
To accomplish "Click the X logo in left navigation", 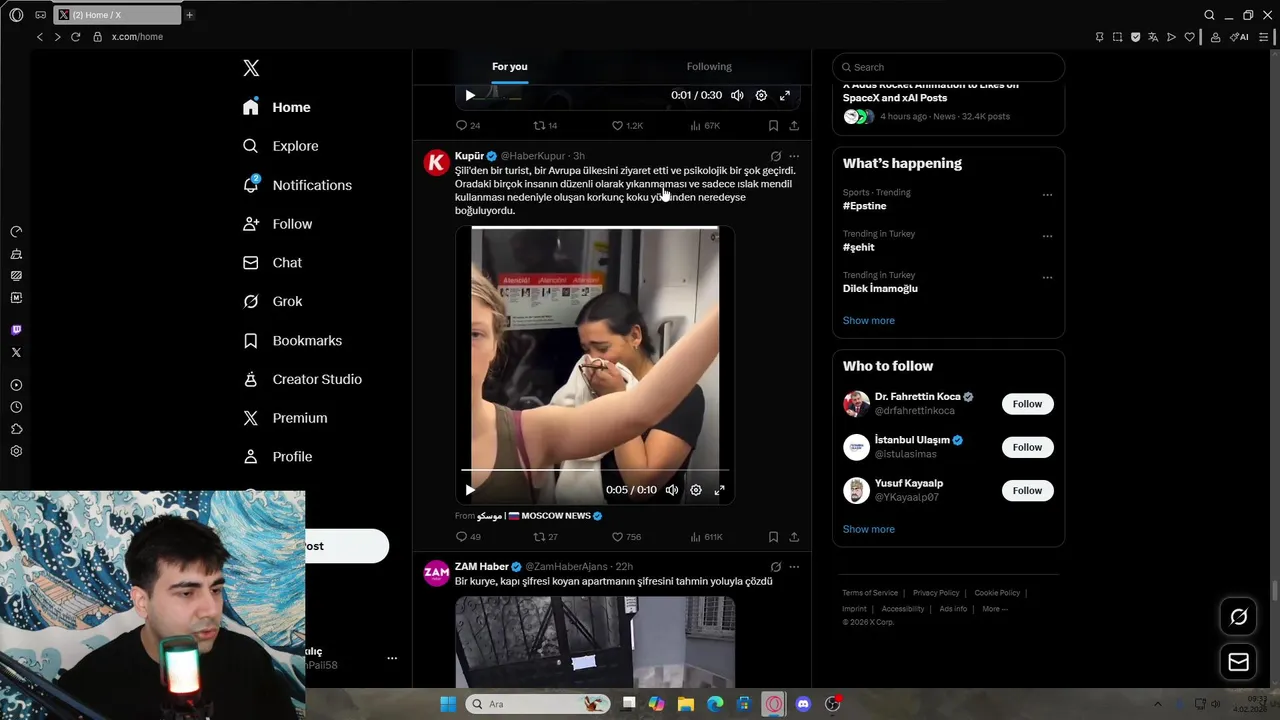I will point(251,68).
